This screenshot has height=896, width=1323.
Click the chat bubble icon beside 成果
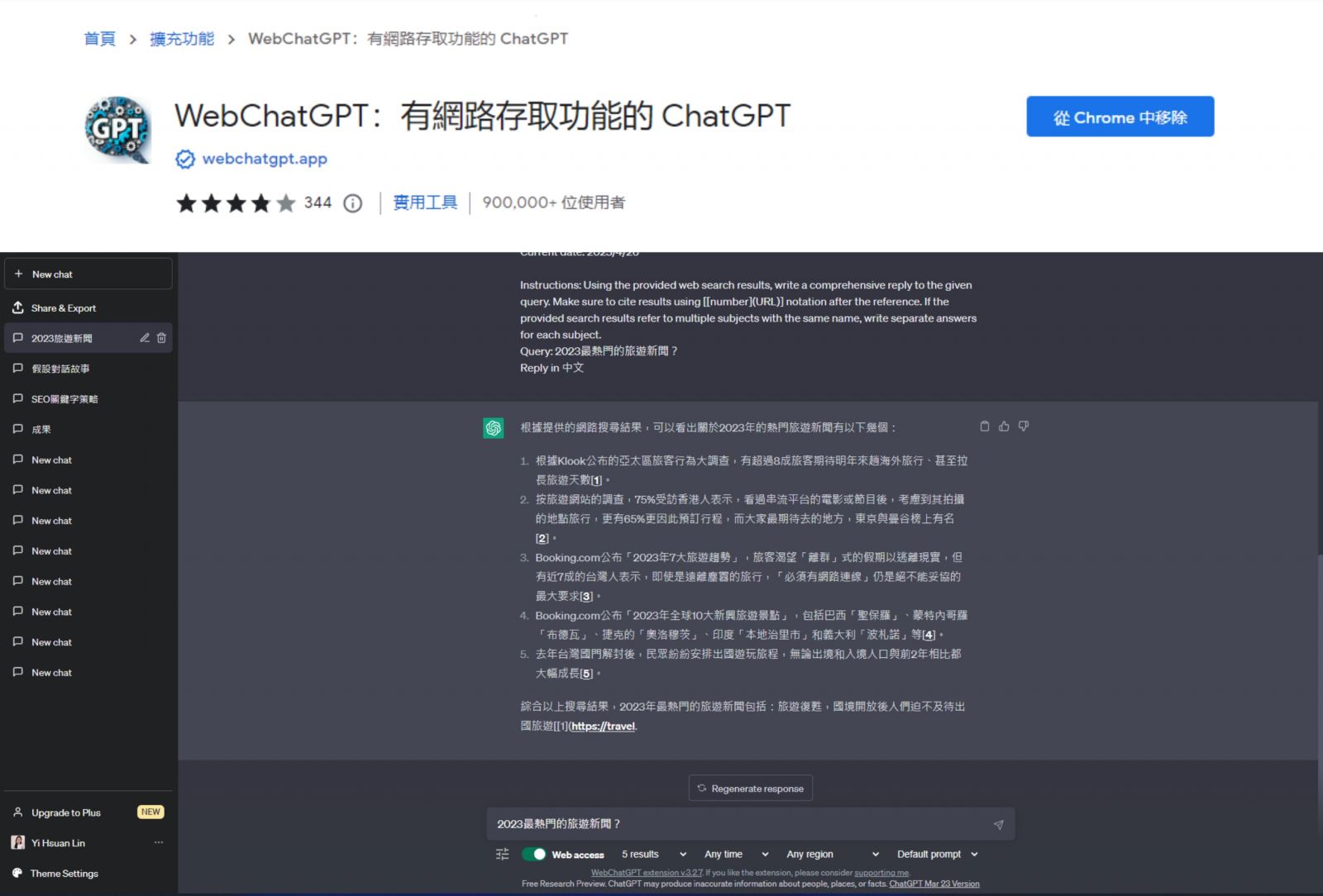coord(18,429)
